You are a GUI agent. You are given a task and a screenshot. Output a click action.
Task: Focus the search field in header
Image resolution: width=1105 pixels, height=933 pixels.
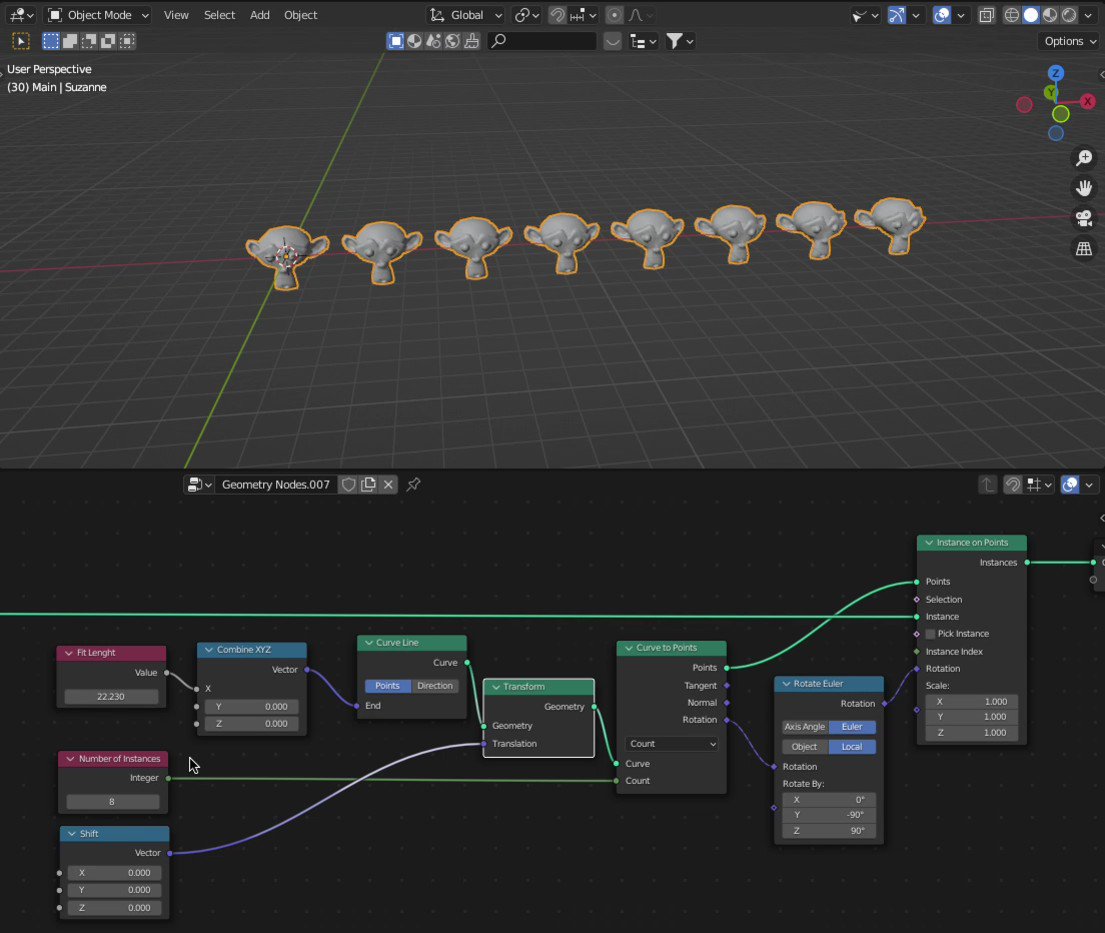coord(542,41)
